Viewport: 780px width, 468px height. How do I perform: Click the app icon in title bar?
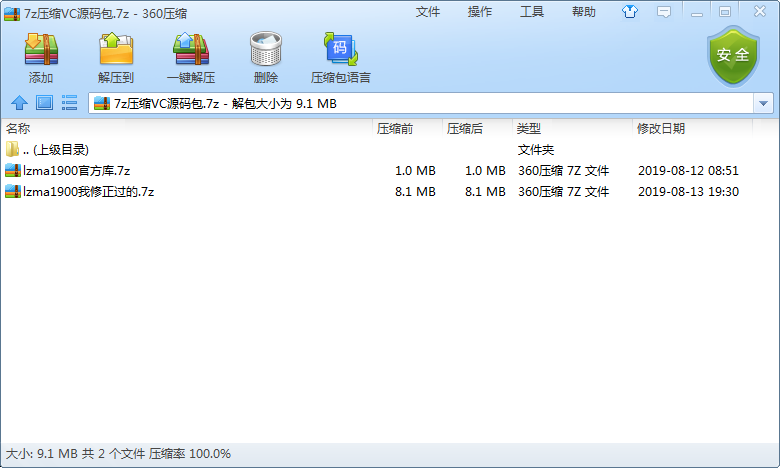tap(12, 13)
